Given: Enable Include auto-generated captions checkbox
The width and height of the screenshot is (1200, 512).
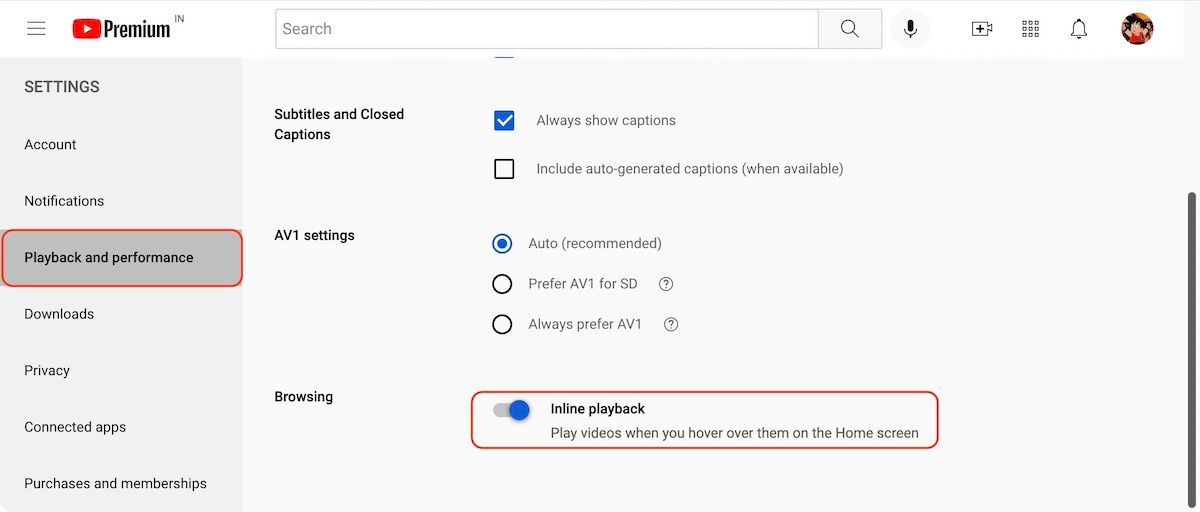Looking at the screenshot, I should (504, 169).
